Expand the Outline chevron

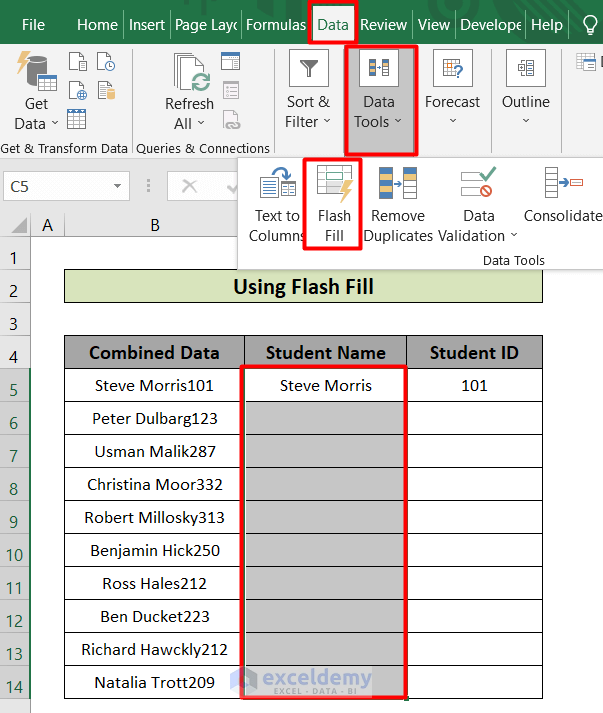526,121
